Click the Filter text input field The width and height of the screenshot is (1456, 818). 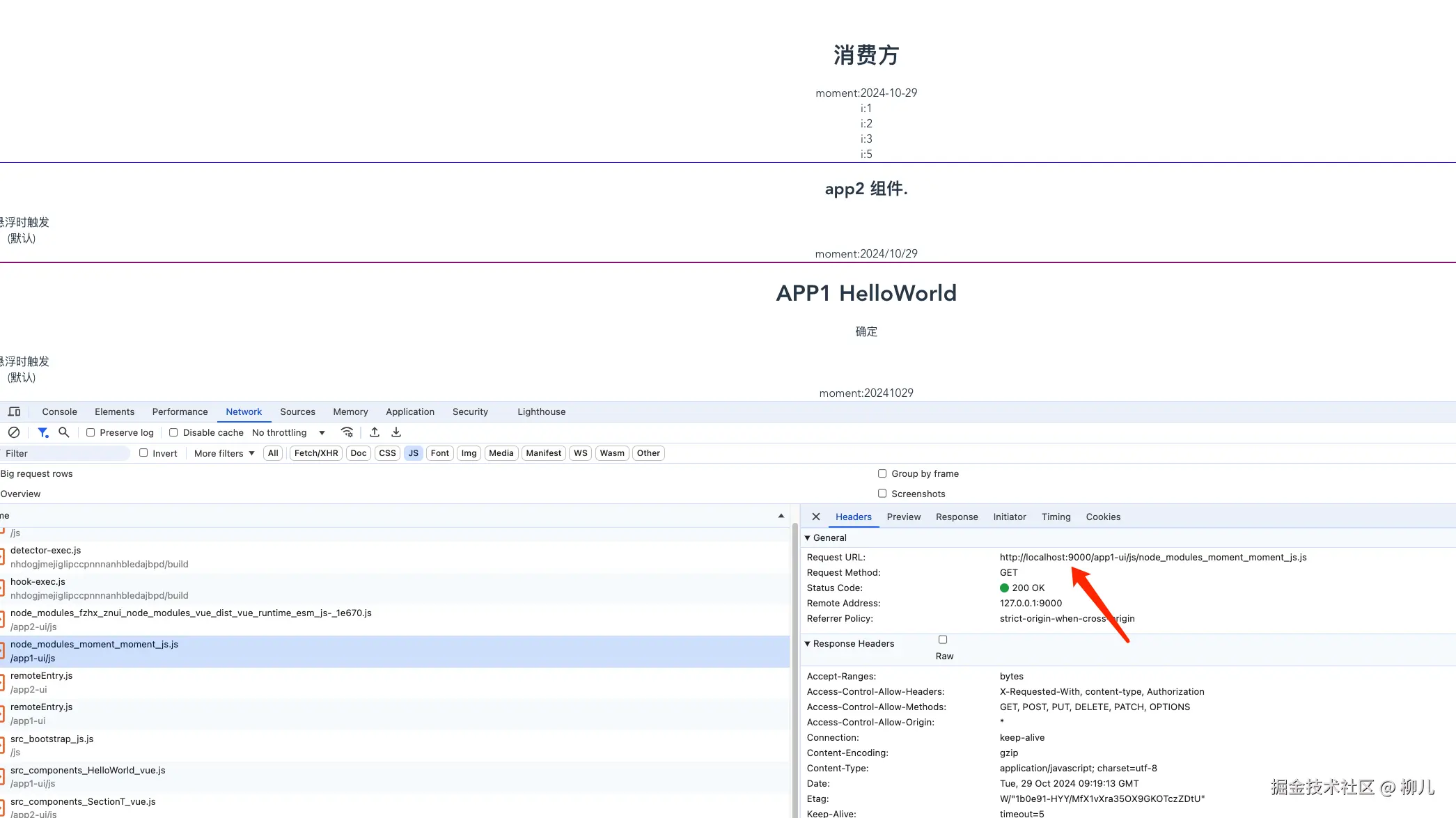pos(64,453)
